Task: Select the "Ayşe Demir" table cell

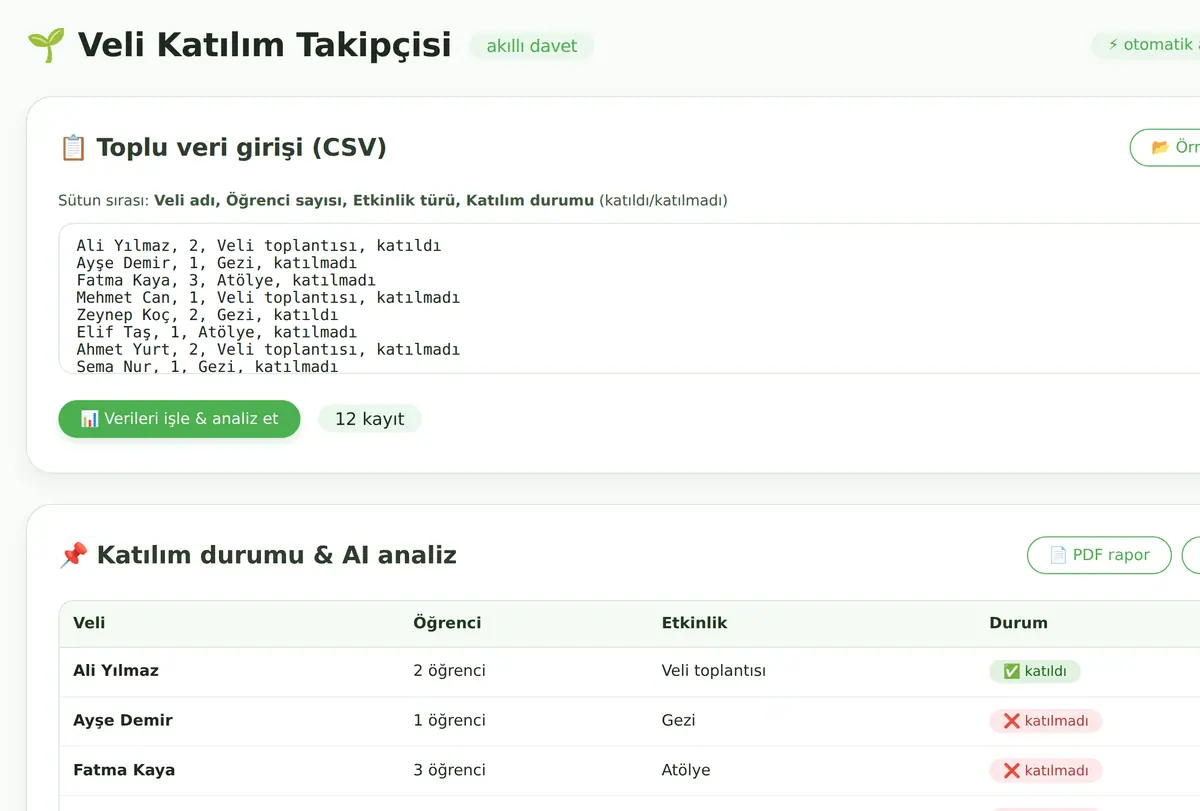Action: pyautogui.click(x=123, y=721)
